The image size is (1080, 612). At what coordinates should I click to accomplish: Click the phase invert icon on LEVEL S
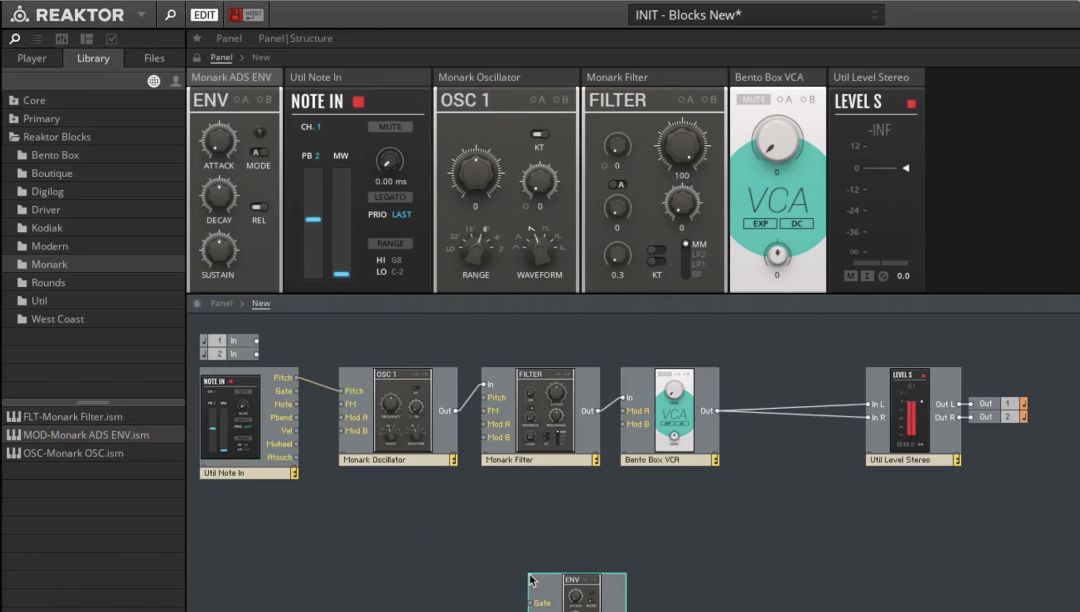pos(883,276)
